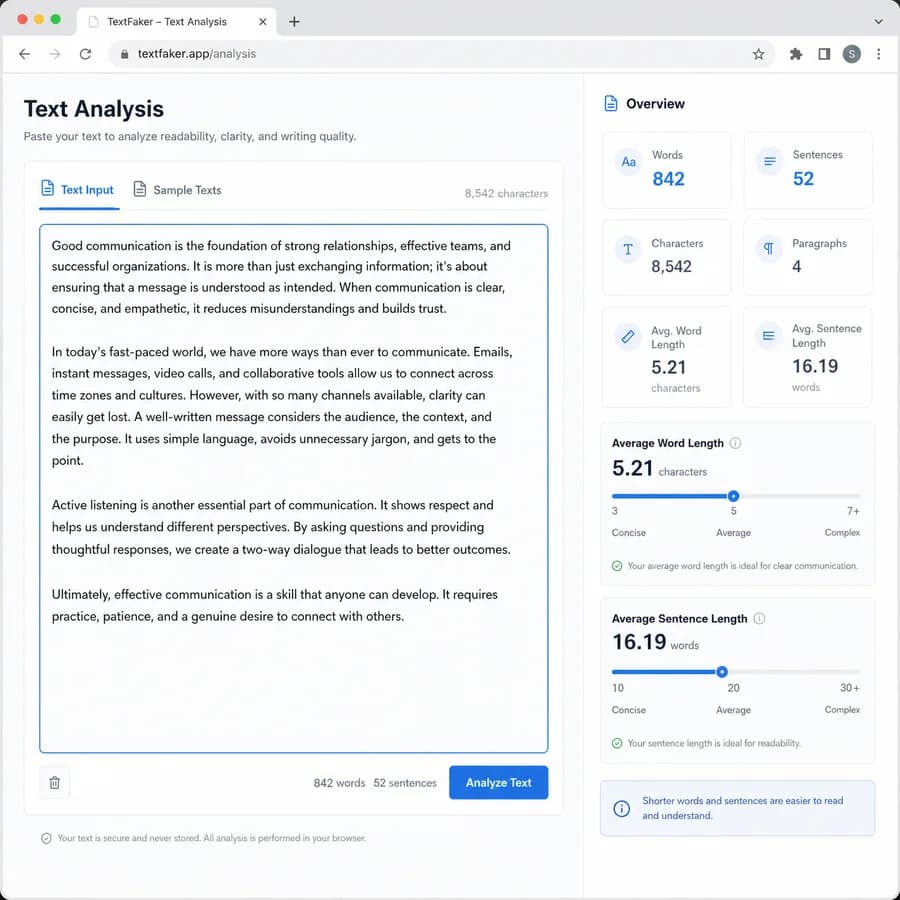Click the '30+' label on sentence length scale
900x900 pixels.
[849, 688]
